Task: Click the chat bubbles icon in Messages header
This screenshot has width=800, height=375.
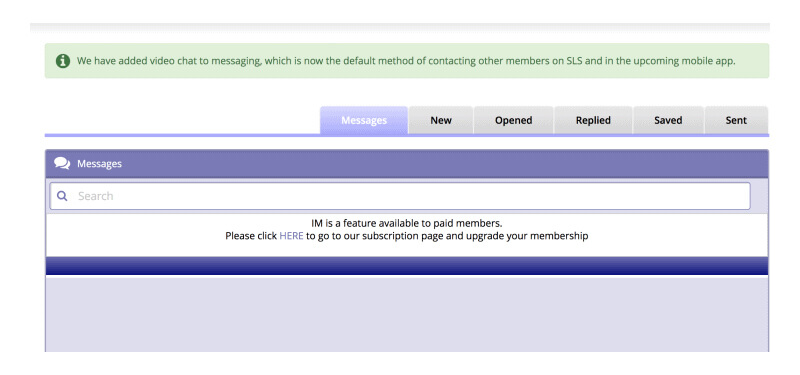Action: [62, 163]
